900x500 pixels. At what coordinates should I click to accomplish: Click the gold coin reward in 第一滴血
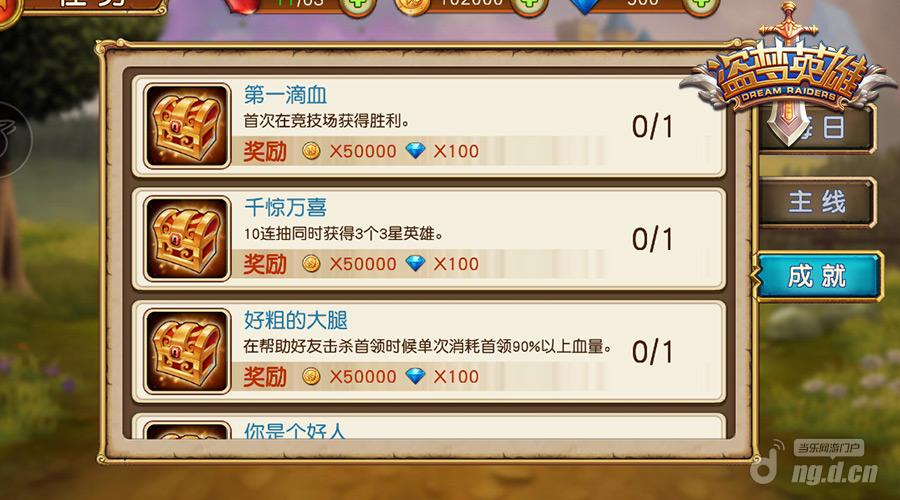pos(311,151)
